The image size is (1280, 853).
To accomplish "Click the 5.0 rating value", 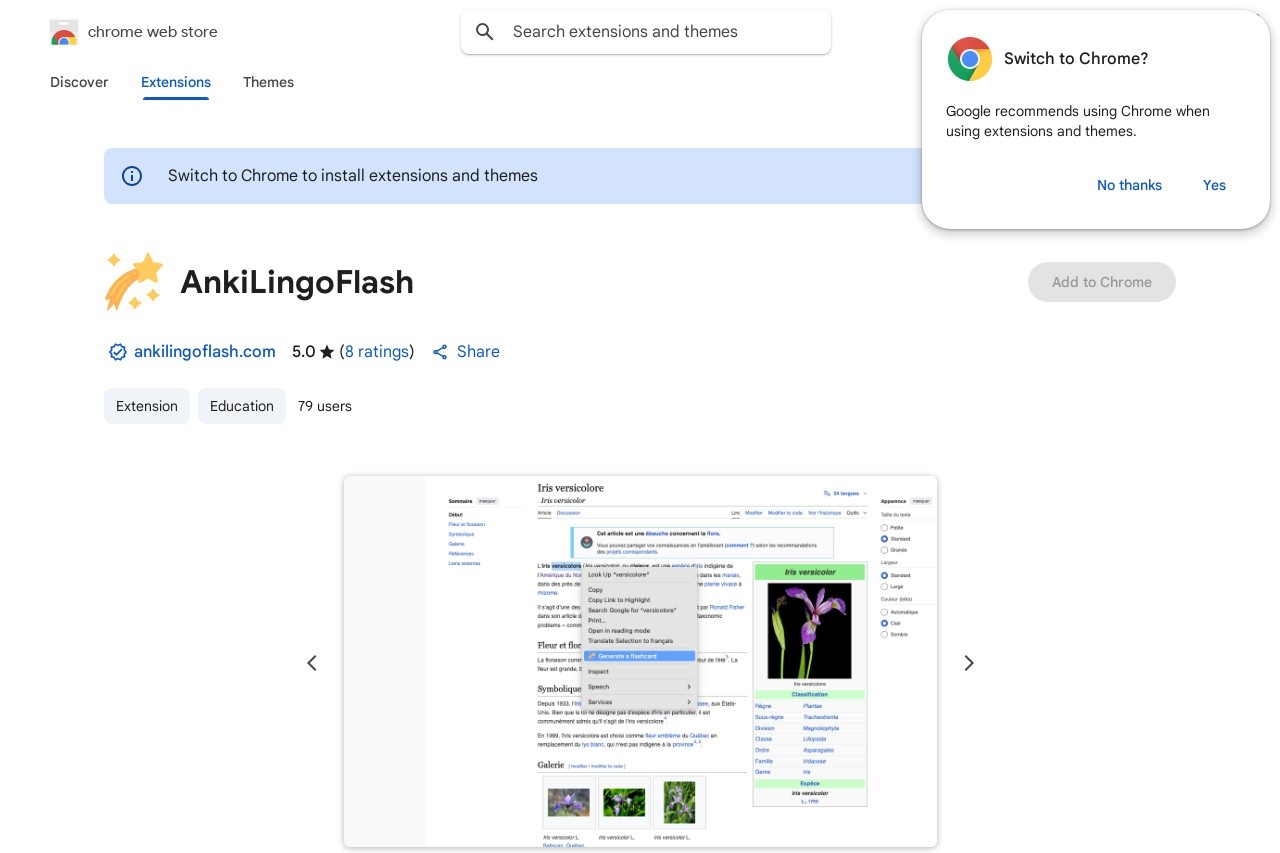I will (303, 352).
